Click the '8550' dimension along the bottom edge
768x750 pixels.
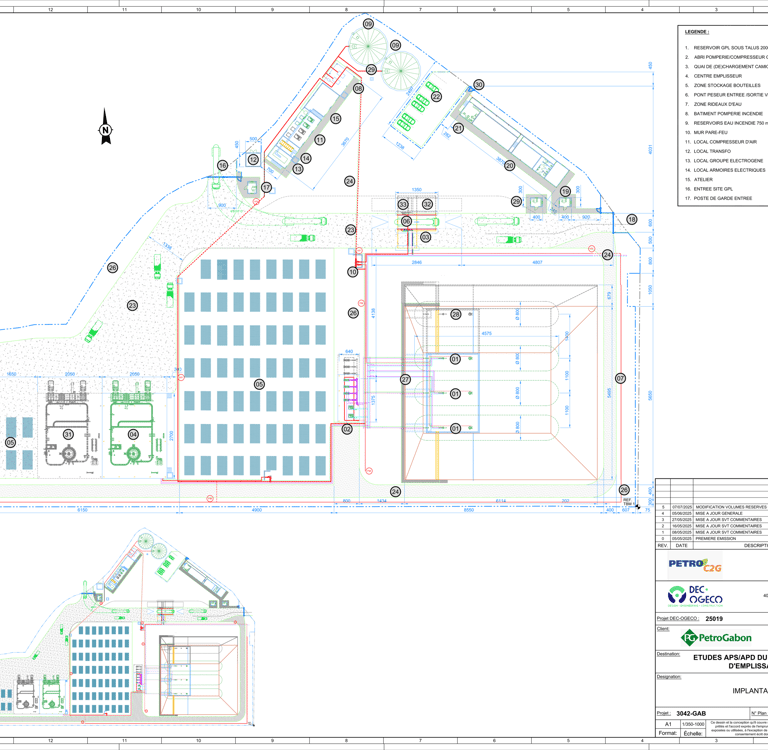pos(469,510)
